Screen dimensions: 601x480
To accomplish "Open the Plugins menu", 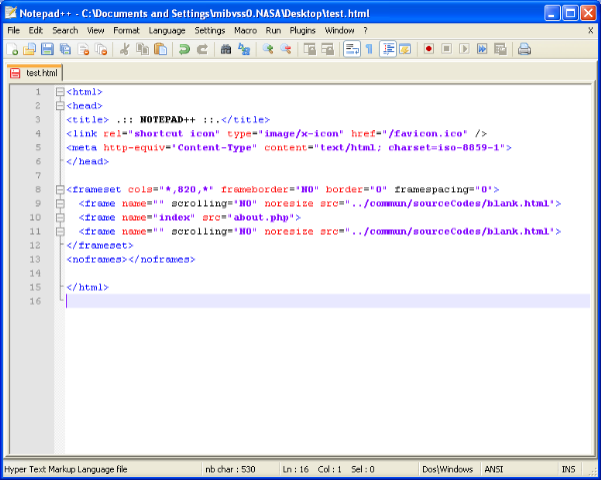I will (302, 30).
